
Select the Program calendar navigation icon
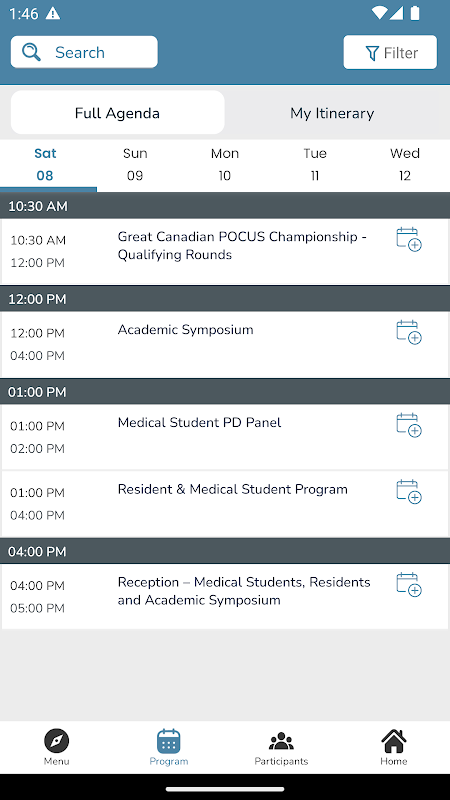pyautogui.click(x=169, y=741)
